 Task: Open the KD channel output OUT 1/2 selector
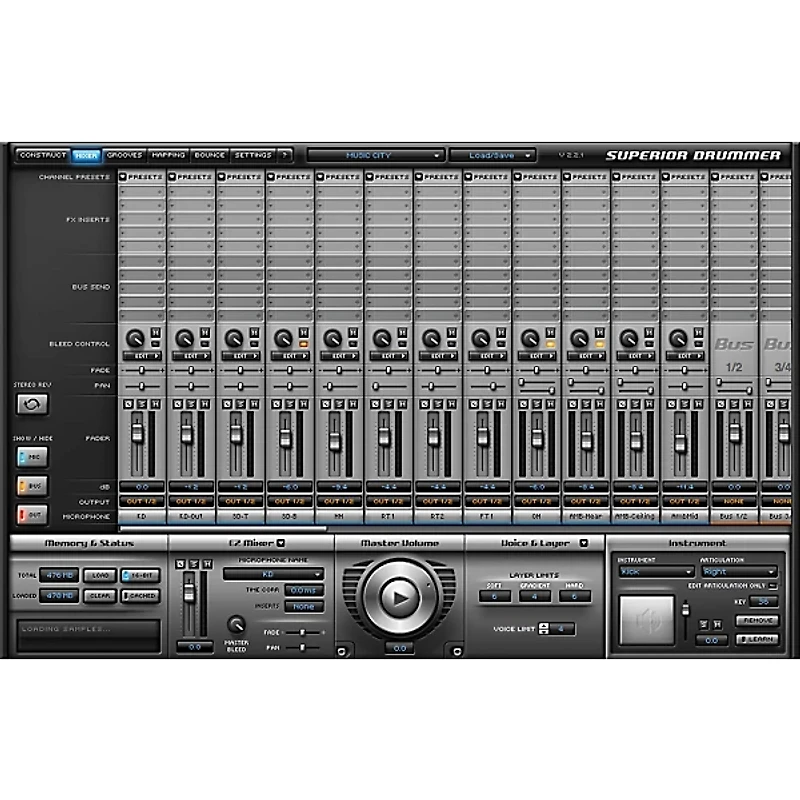point(142,502)
